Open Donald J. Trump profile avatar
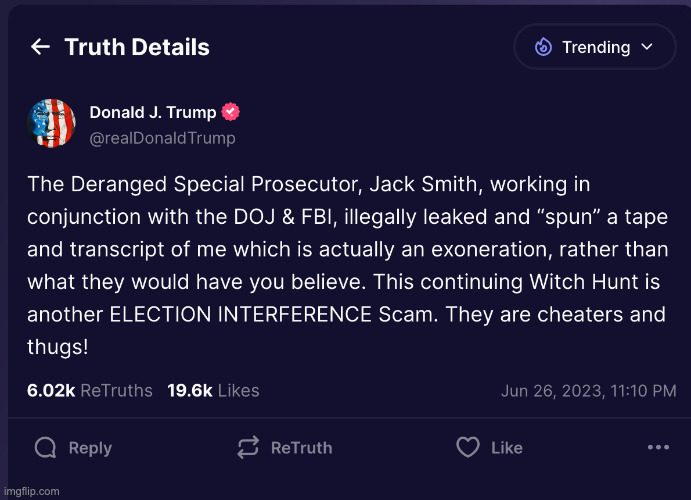The height and width of the screenshot is (500, 691). [x=52, y=123]
